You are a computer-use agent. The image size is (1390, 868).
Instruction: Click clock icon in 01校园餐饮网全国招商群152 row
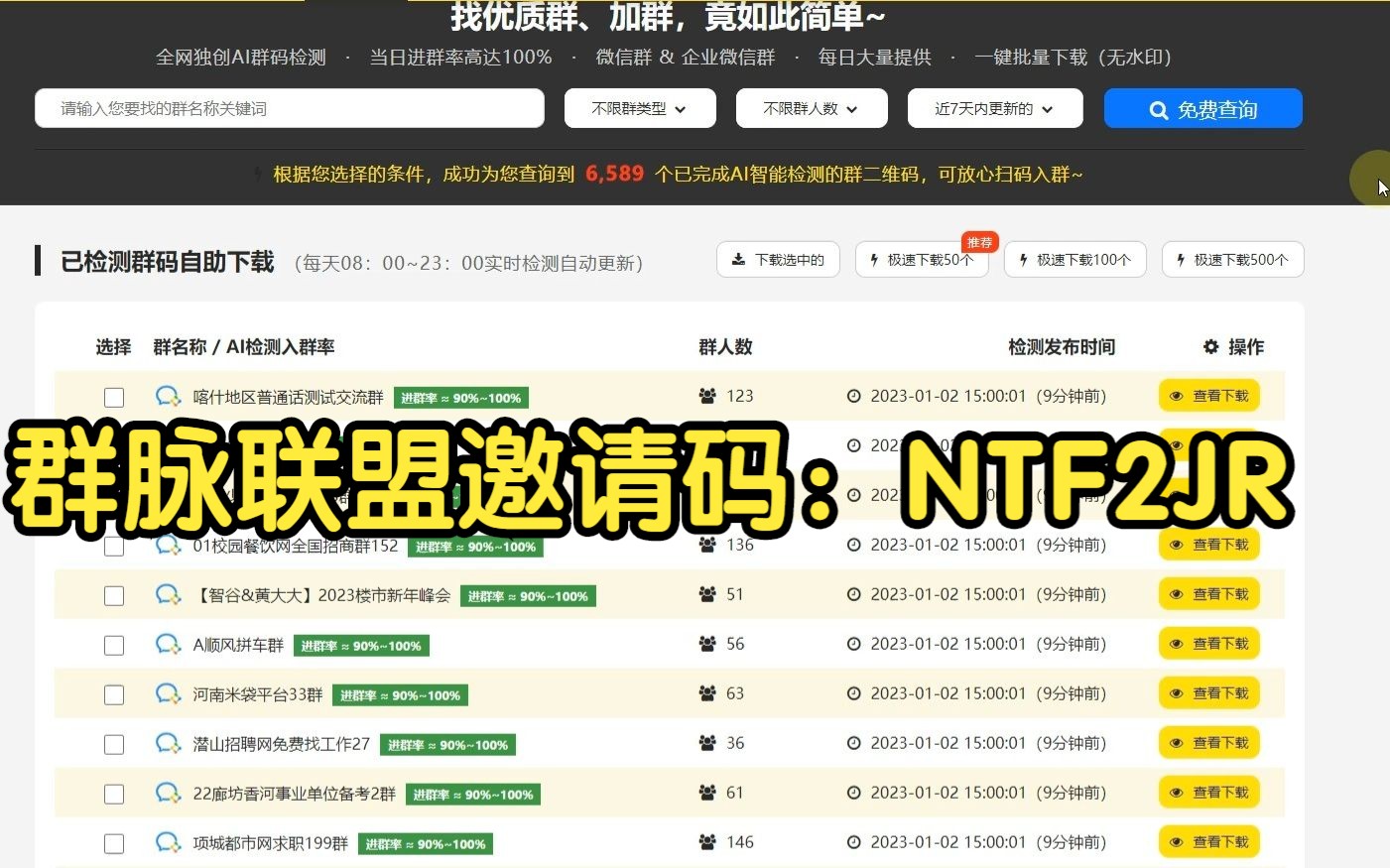tap(853, 545)
